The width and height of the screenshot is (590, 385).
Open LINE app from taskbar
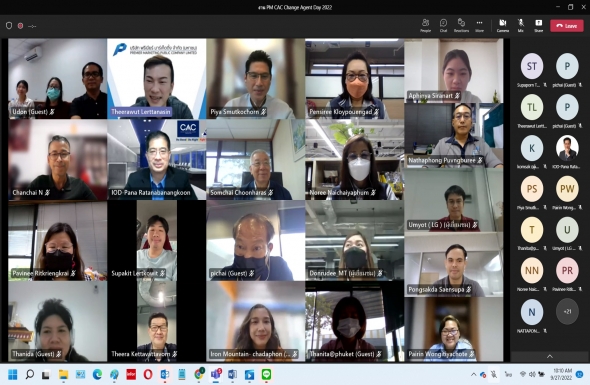click(x=266, y=374)
